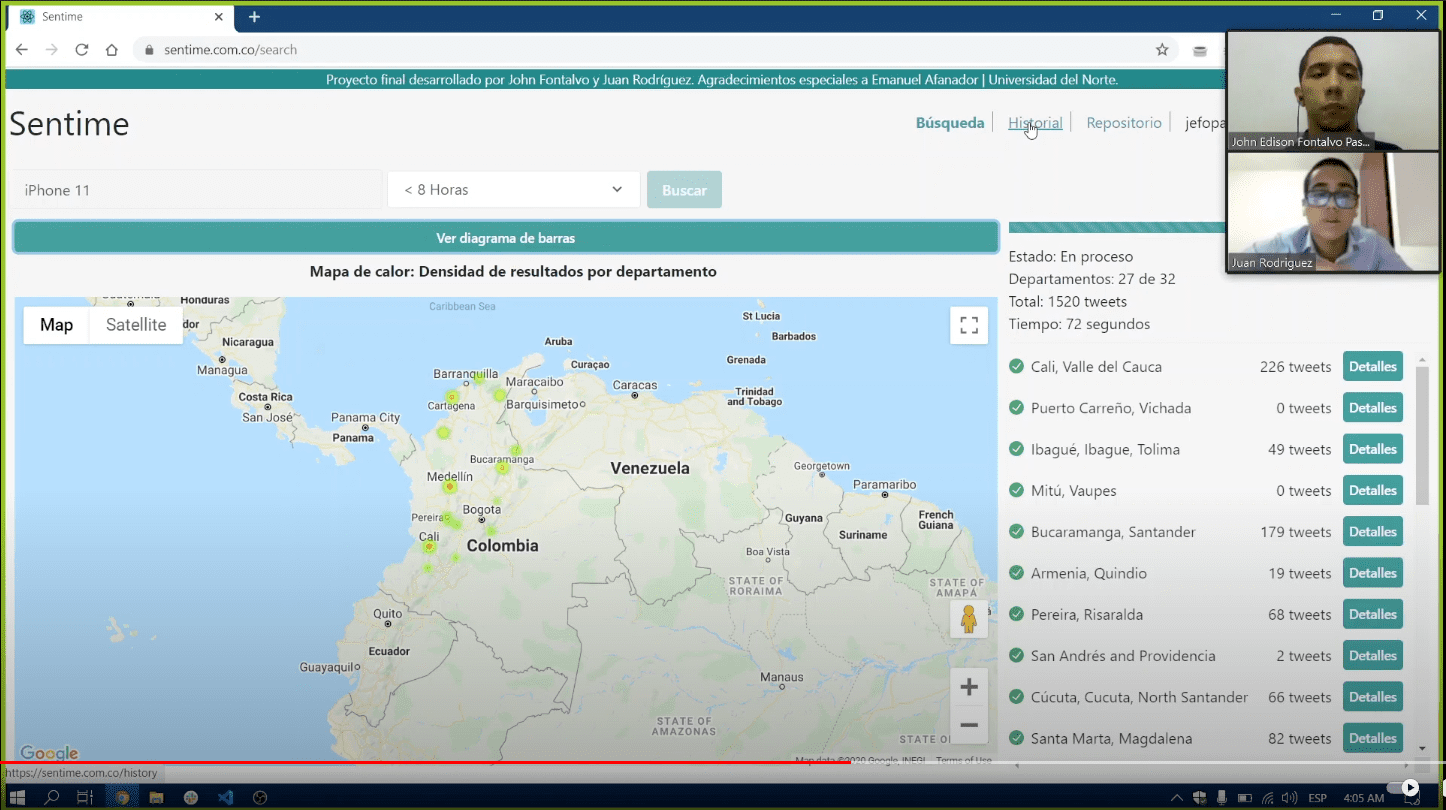This screenshot has width=1446, height=810.
Task: Open the '< 8 Horas' time range dropdown
Action: (x=514, y=190)
